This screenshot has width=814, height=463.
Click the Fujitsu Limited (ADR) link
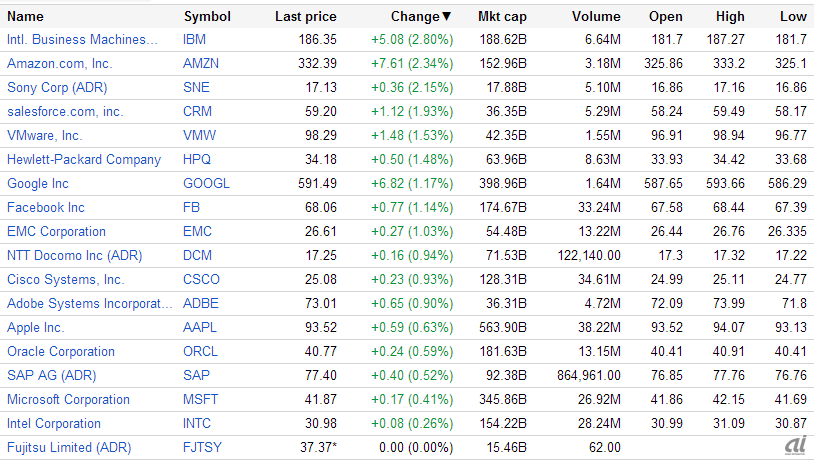[x=69, y=448]
